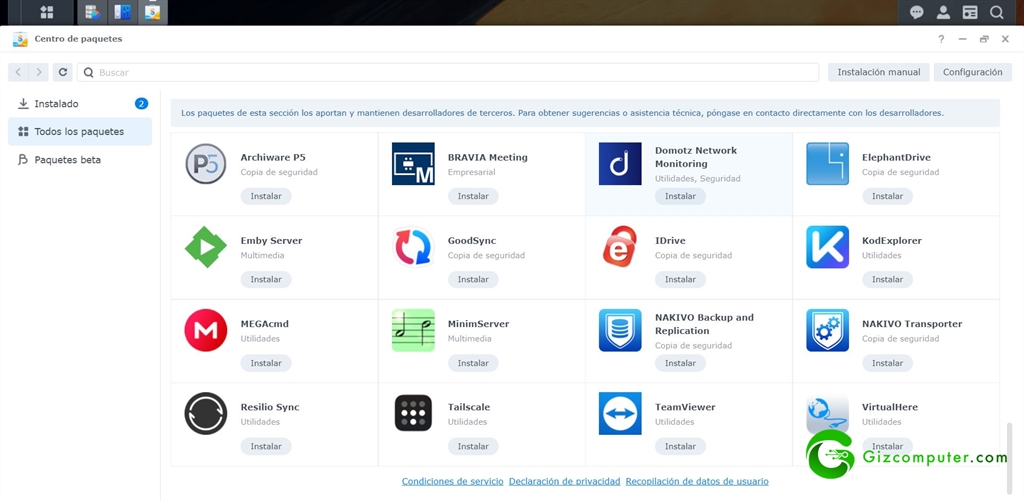This screenshot has width=1024, height=501.
Task: Click the Tailscale package title
Action: tap(469, 407)
